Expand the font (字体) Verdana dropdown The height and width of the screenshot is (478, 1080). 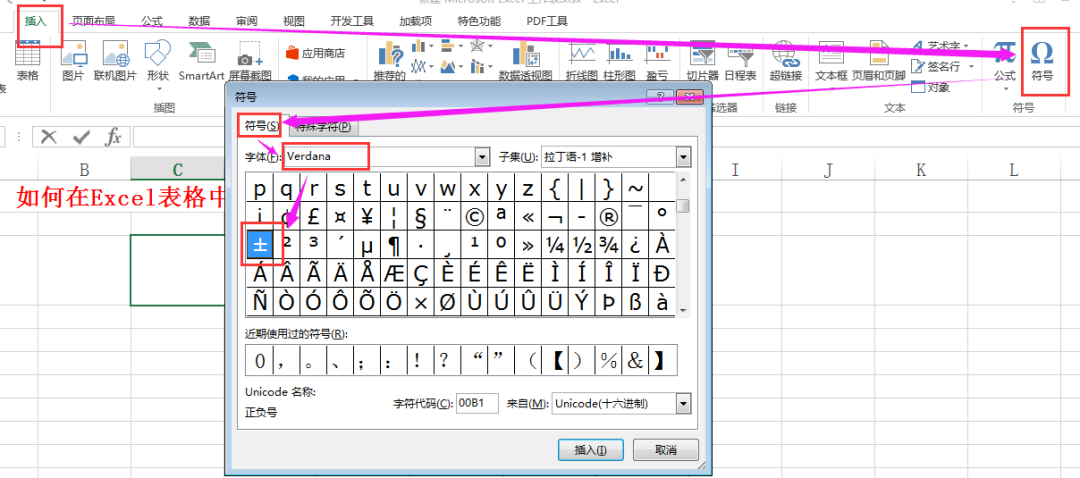[x=482, y=157]
